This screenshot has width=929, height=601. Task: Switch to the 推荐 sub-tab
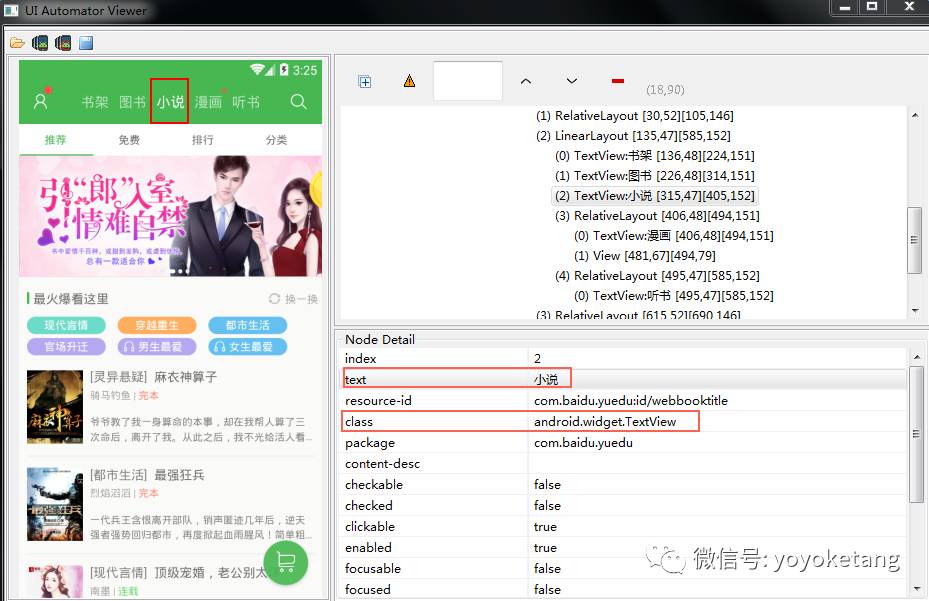pyautogui.click(x=56, y=140)
